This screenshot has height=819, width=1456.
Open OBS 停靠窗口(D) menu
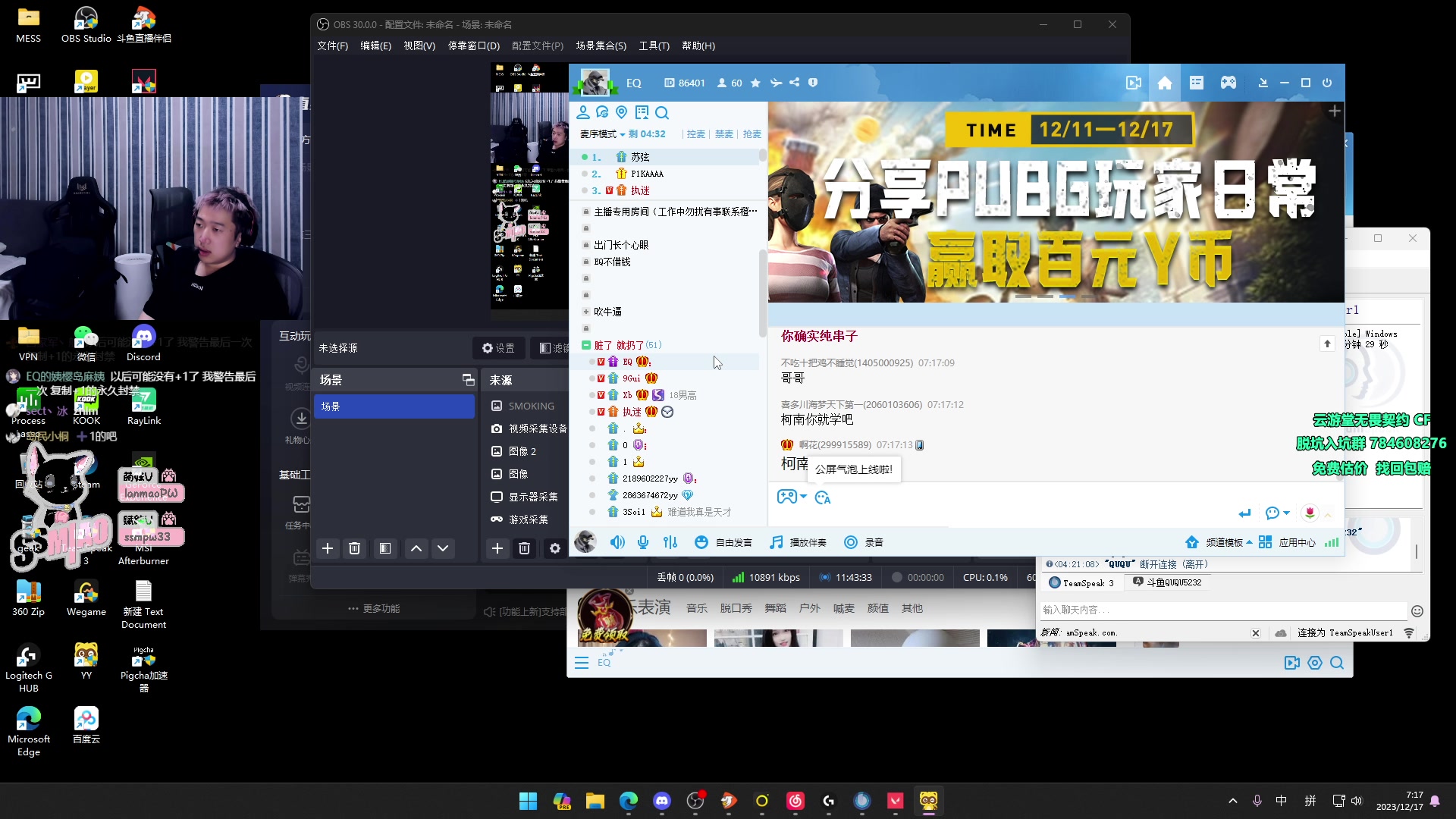coord(473,45)
